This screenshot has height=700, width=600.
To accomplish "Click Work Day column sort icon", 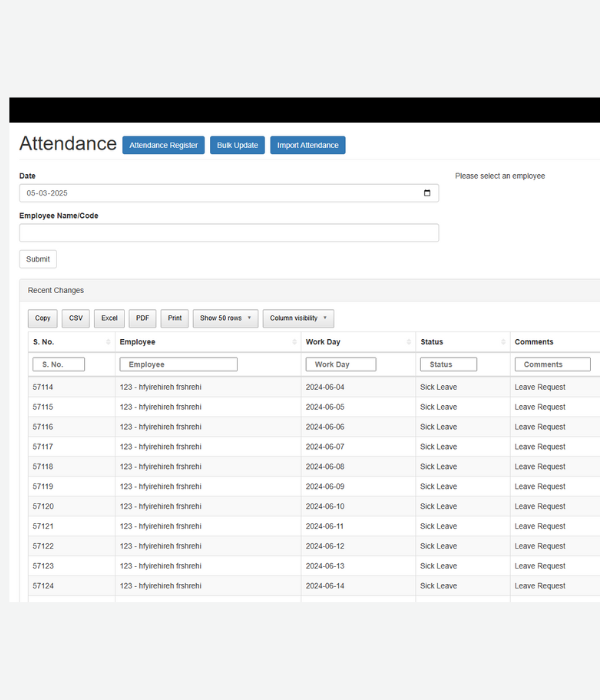I will (408, 342).
